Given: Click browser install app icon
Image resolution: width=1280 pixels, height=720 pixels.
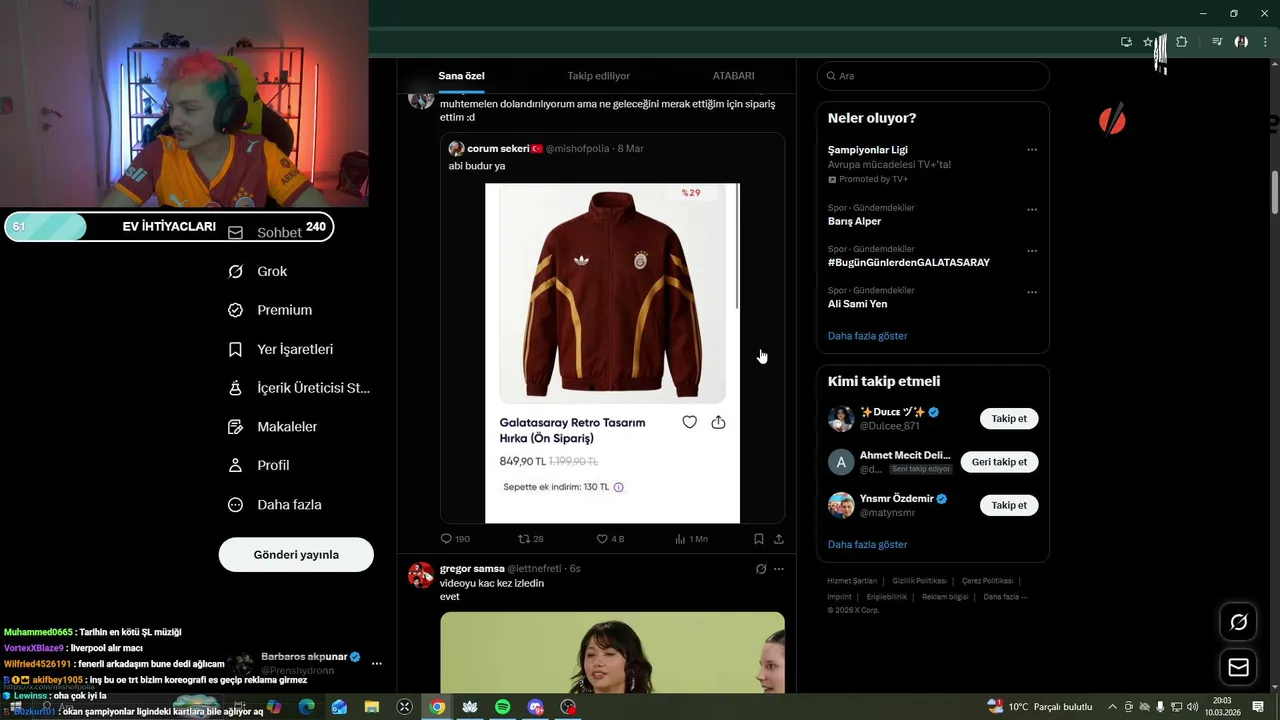Looking at the screenshot, I should (1126, 42).
